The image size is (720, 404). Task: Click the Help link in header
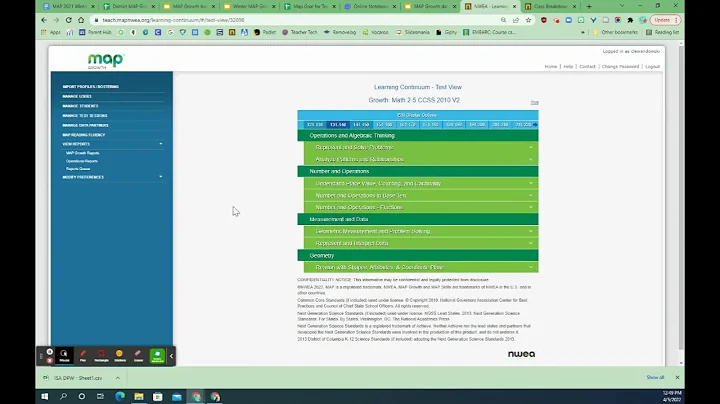[x=568, y=67]
